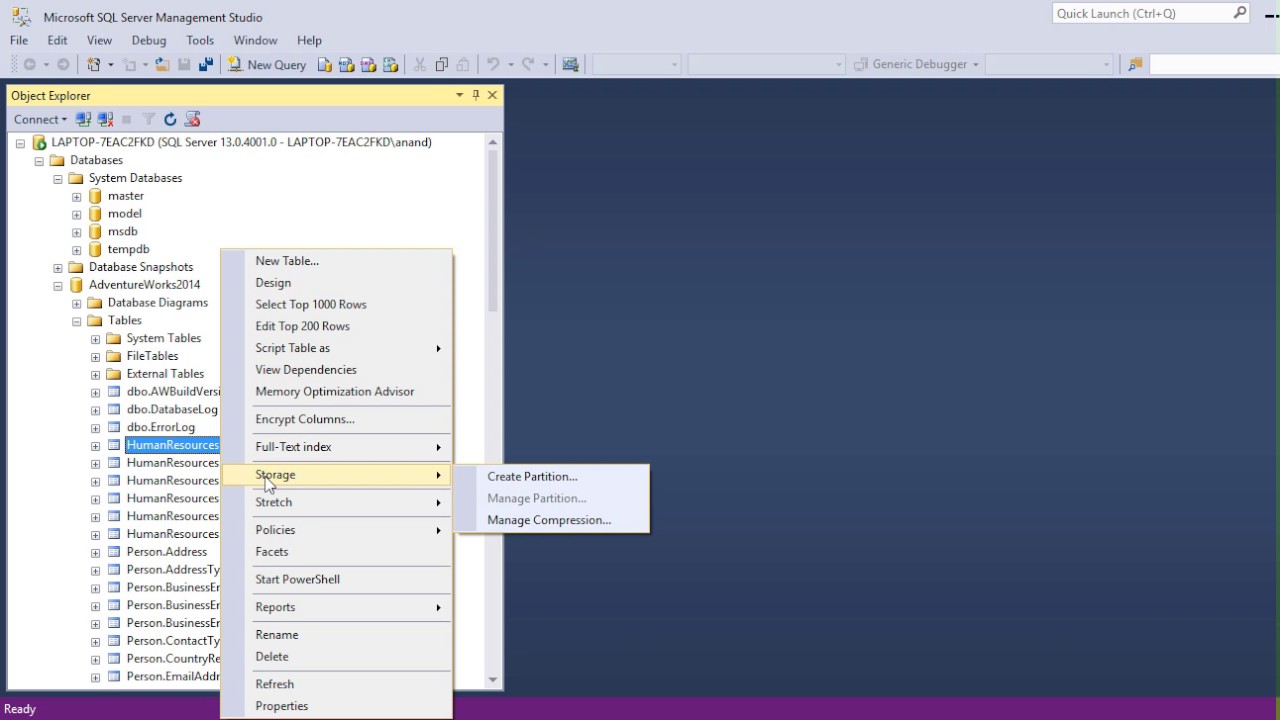
Task: Open the Debug menu
Action: [149, 40]
